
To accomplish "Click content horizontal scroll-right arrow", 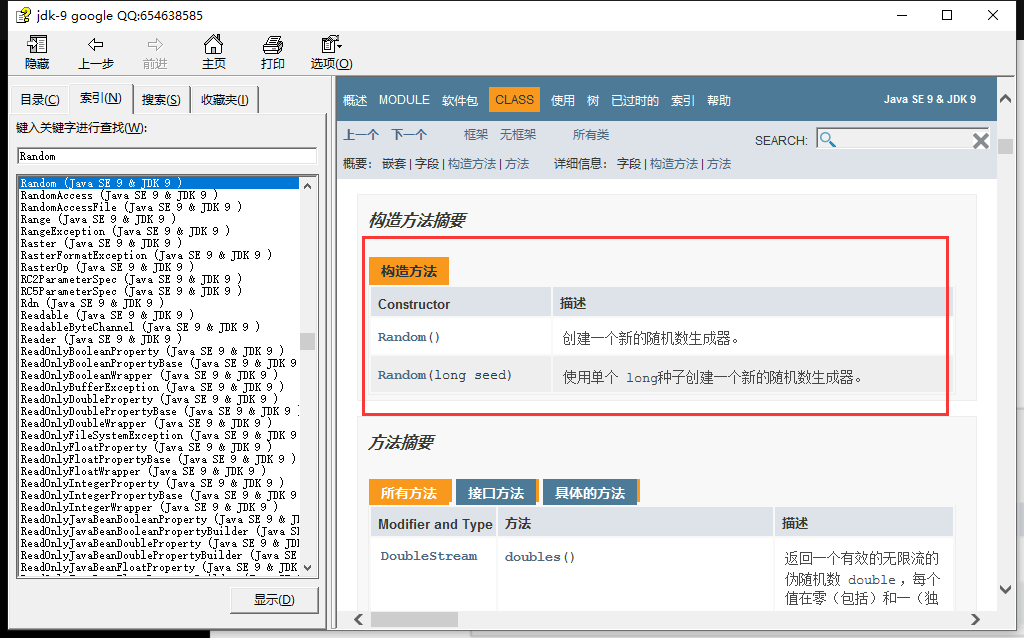I will pyautogui.click(x=975, y=619).
